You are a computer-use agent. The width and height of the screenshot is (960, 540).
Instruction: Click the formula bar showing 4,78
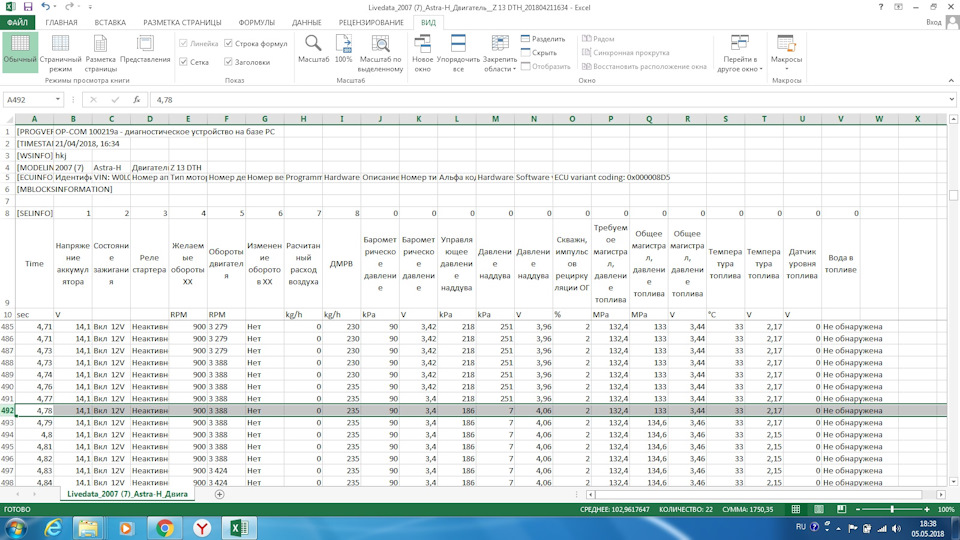tap(548, 100)
